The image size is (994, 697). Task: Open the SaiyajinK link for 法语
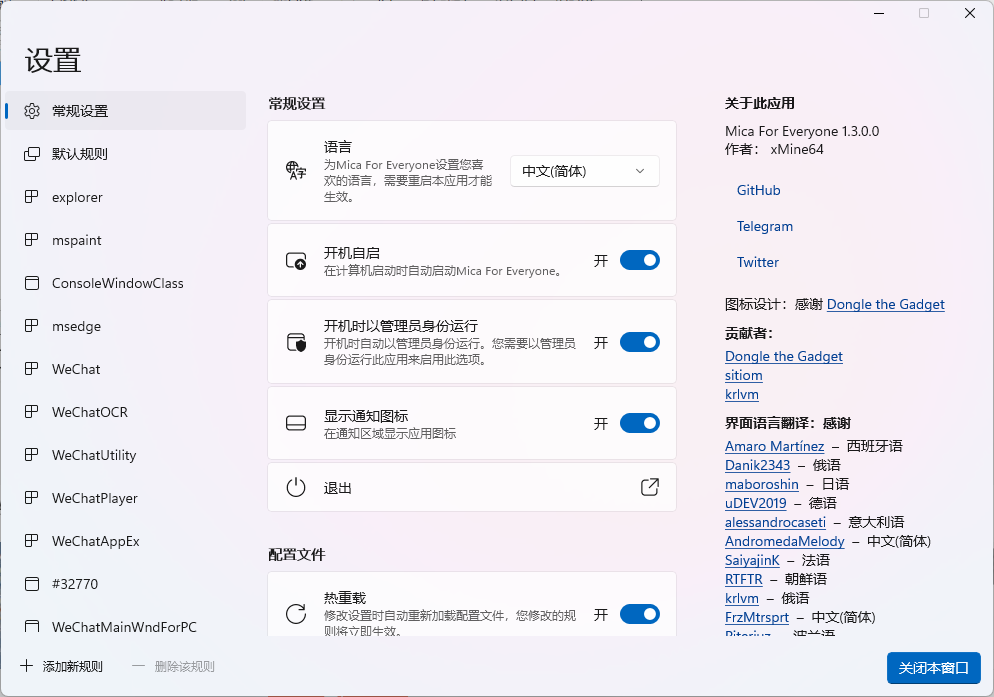click(752, 561)
